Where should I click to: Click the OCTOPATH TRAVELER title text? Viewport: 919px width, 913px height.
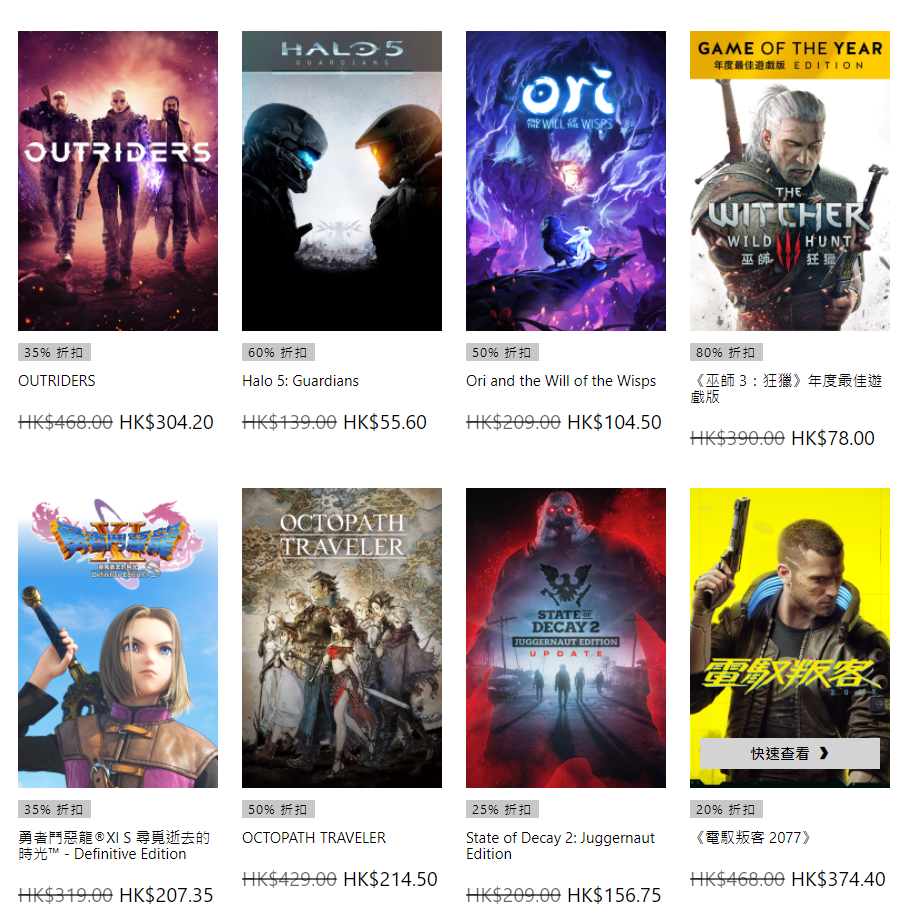coord(314,838)
